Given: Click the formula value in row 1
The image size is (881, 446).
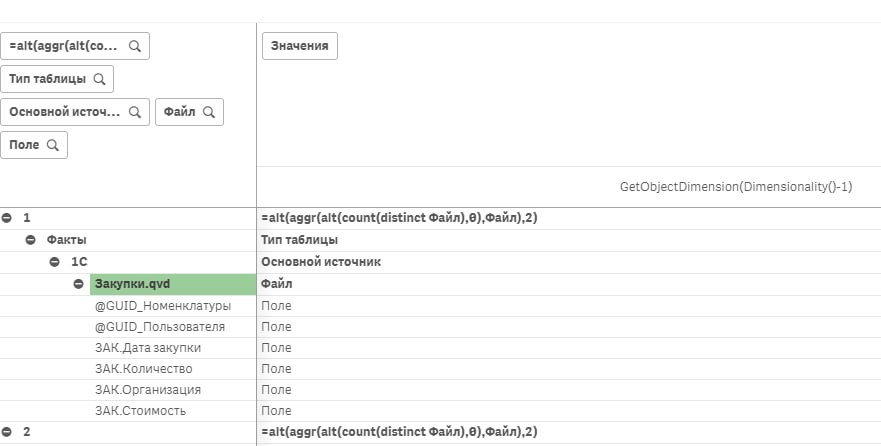Looking at the screenshot, I should click(x=399, y=218).
